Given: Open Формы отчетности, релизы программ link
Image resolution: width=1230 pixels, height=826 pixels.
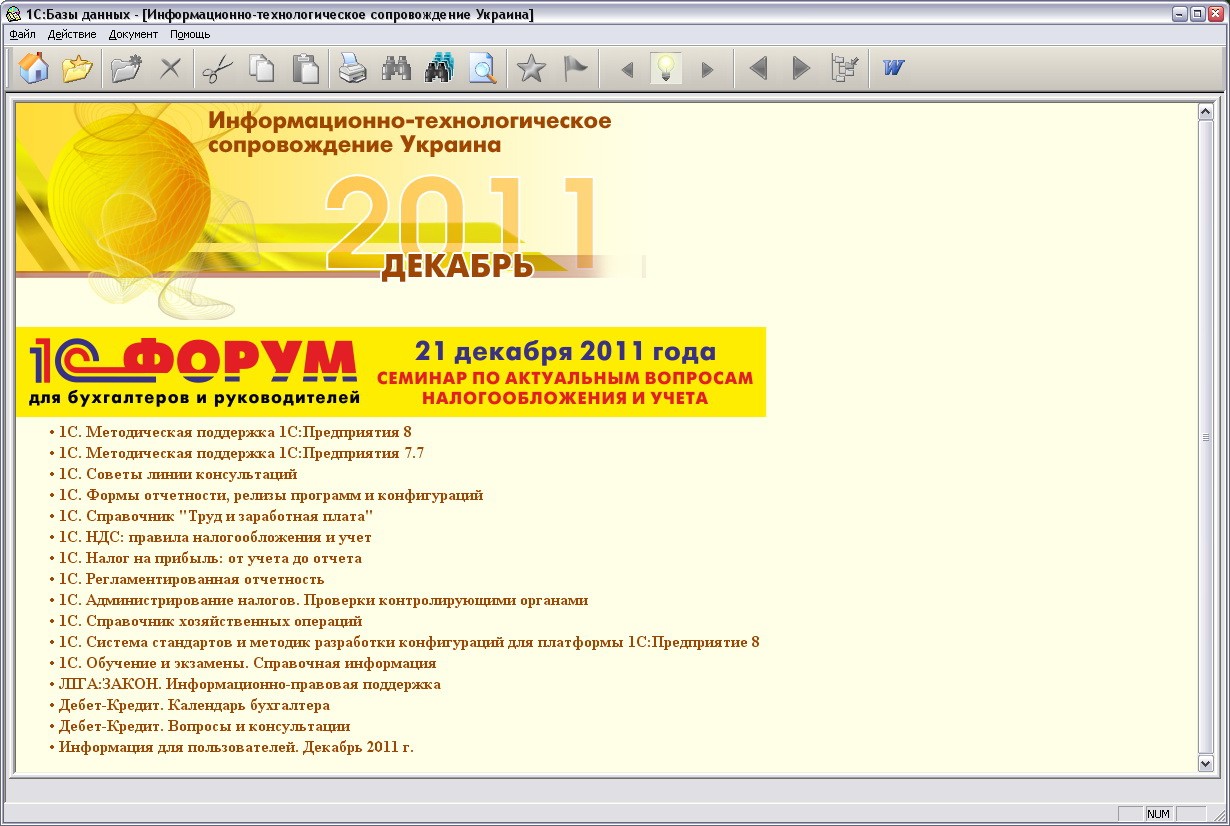Looking at the screenshot, I should [x=270, y=495].
